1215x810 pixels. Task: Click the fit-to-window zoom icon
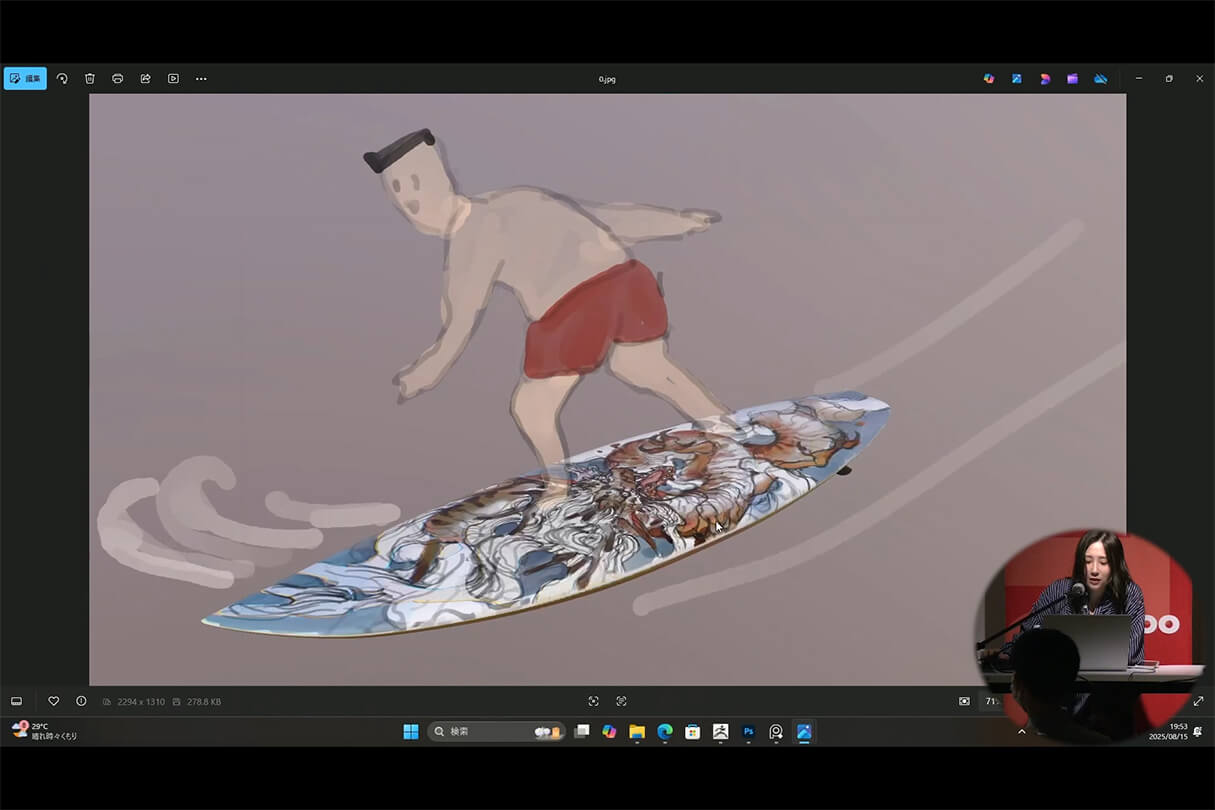pyautogui.click(x=964, y=701)
